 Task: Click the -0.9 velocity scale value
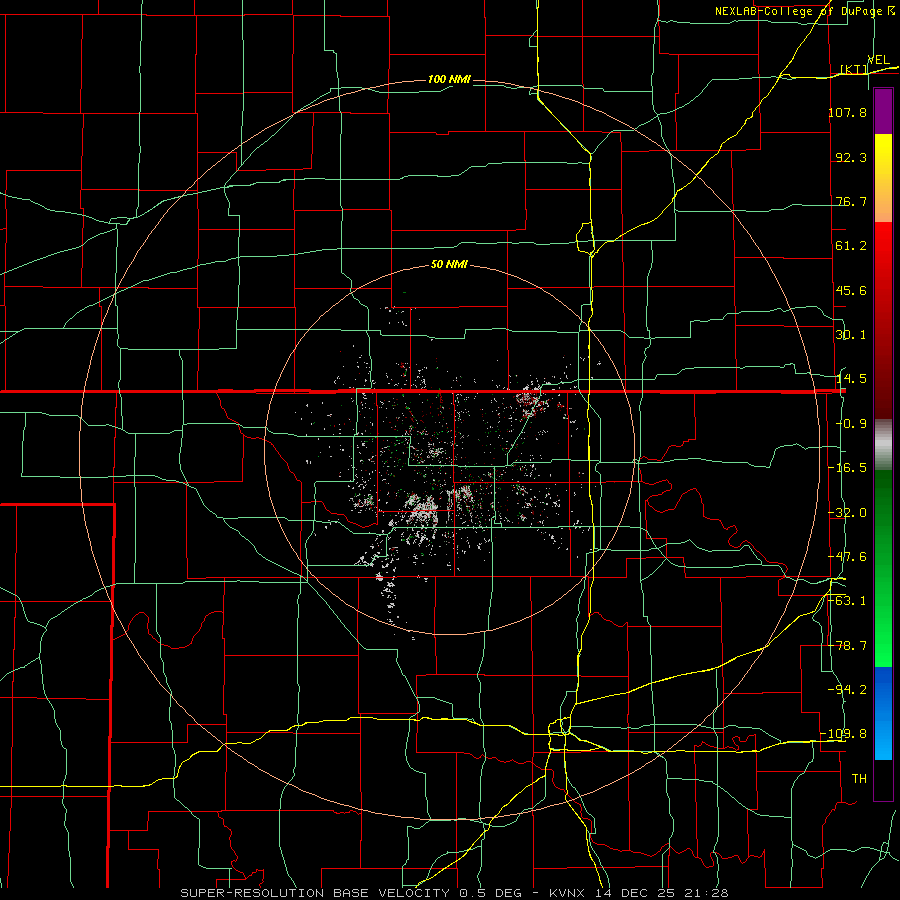coord(851,424)
